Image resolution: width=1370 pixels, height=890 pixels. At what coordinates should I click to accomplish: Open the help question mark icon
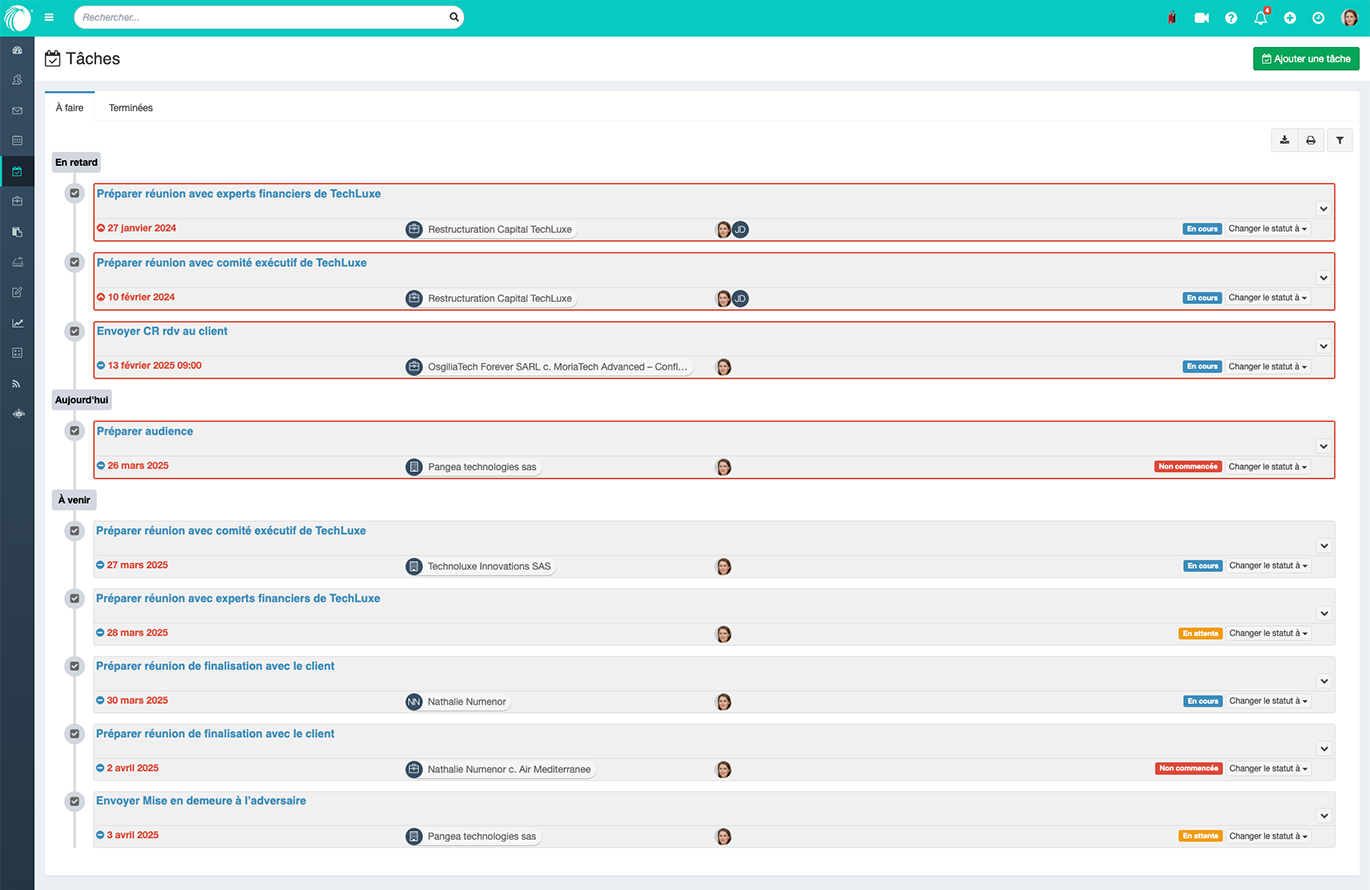[1231, 18]
